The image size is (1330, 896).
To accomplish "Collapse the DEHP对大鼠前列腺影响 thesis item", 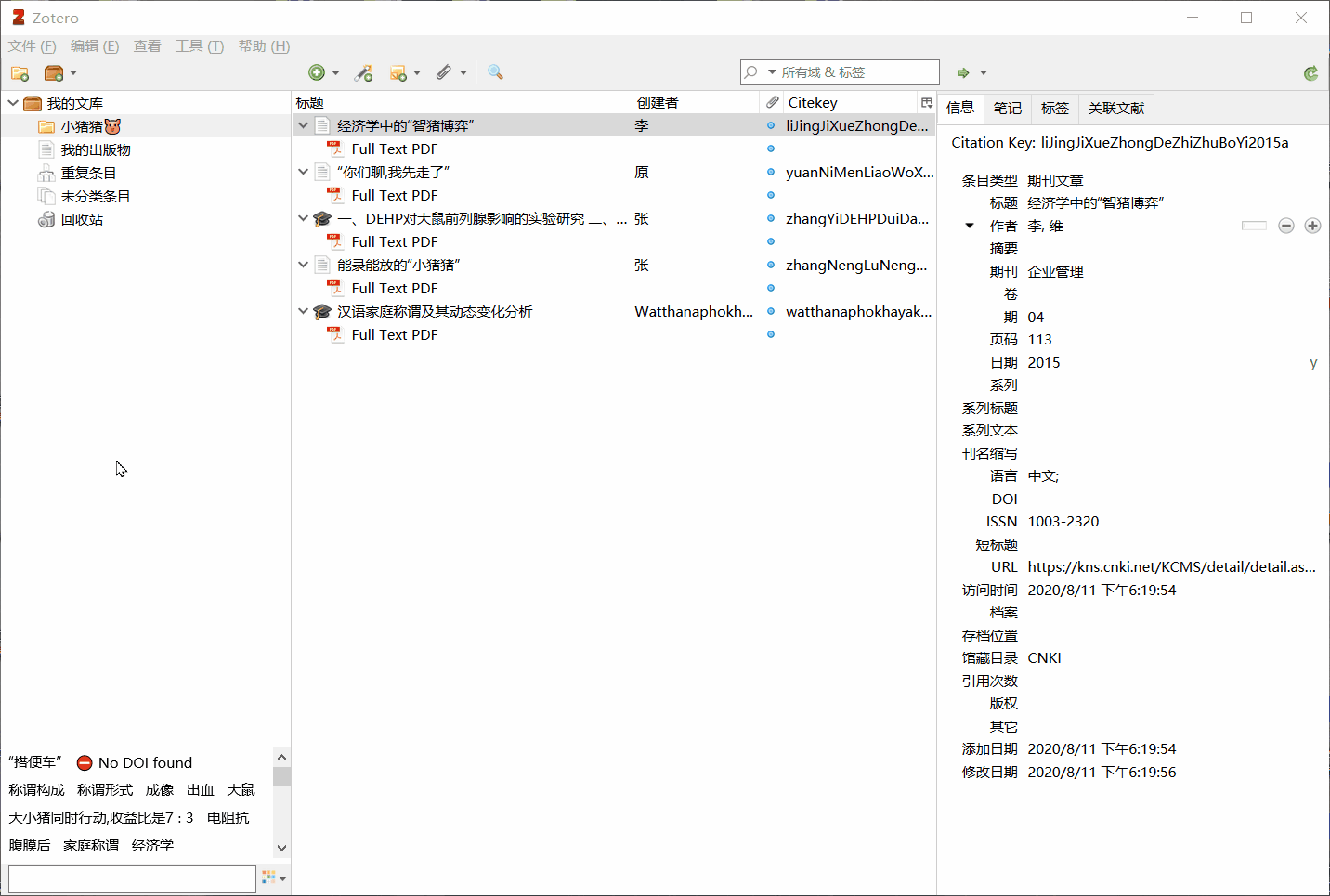I will coord(303,218).
